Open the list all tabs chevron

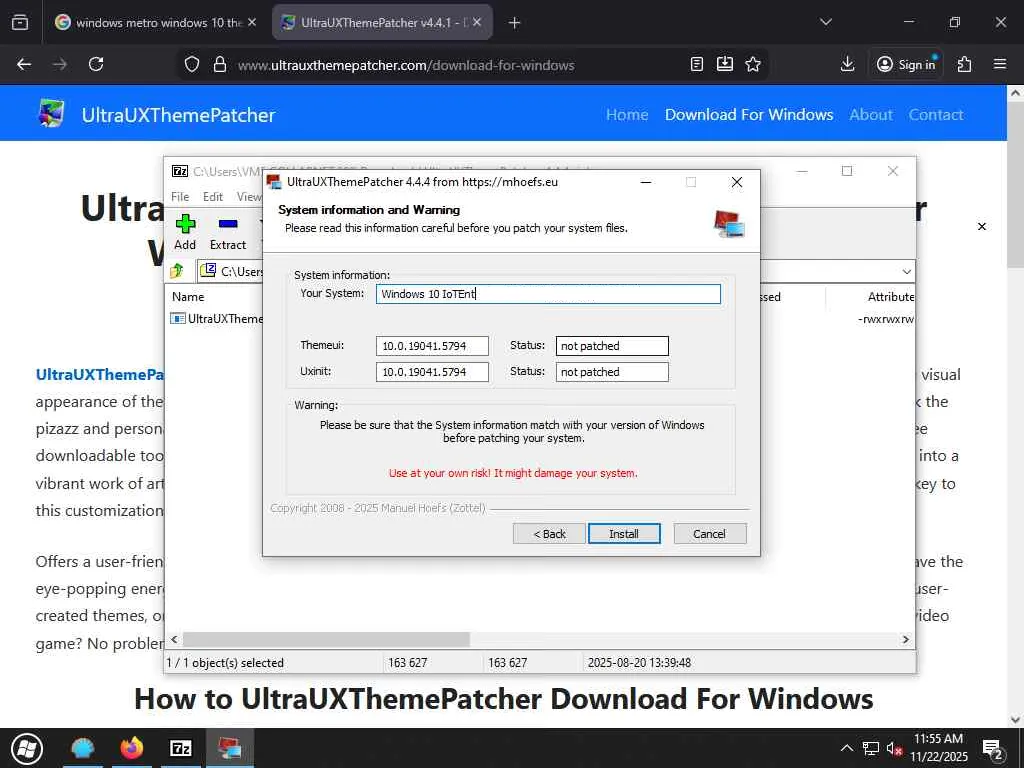(x=825, y=22)
